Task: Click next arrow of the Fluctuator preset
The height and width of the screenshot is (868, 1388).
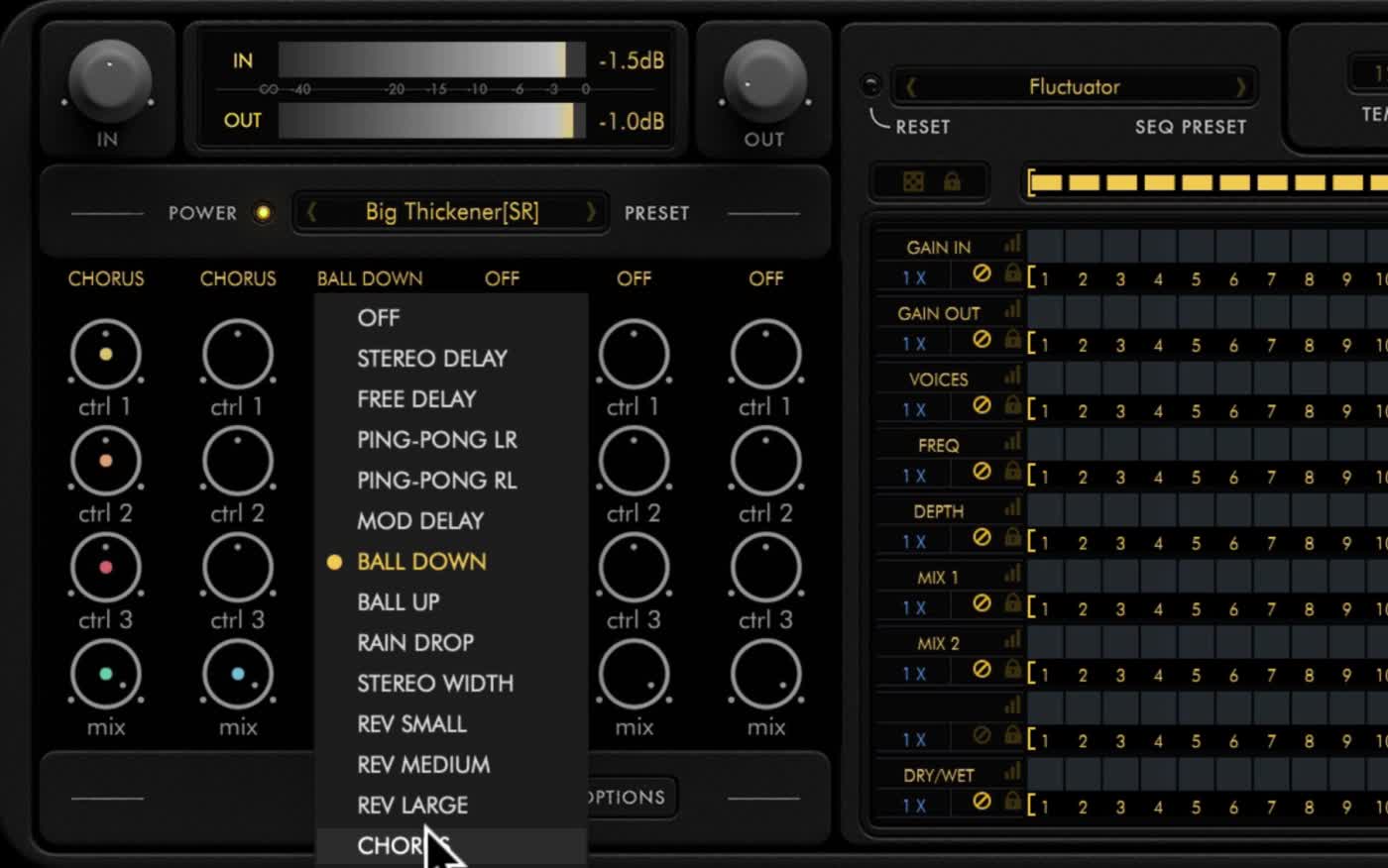Action: 1240,87
